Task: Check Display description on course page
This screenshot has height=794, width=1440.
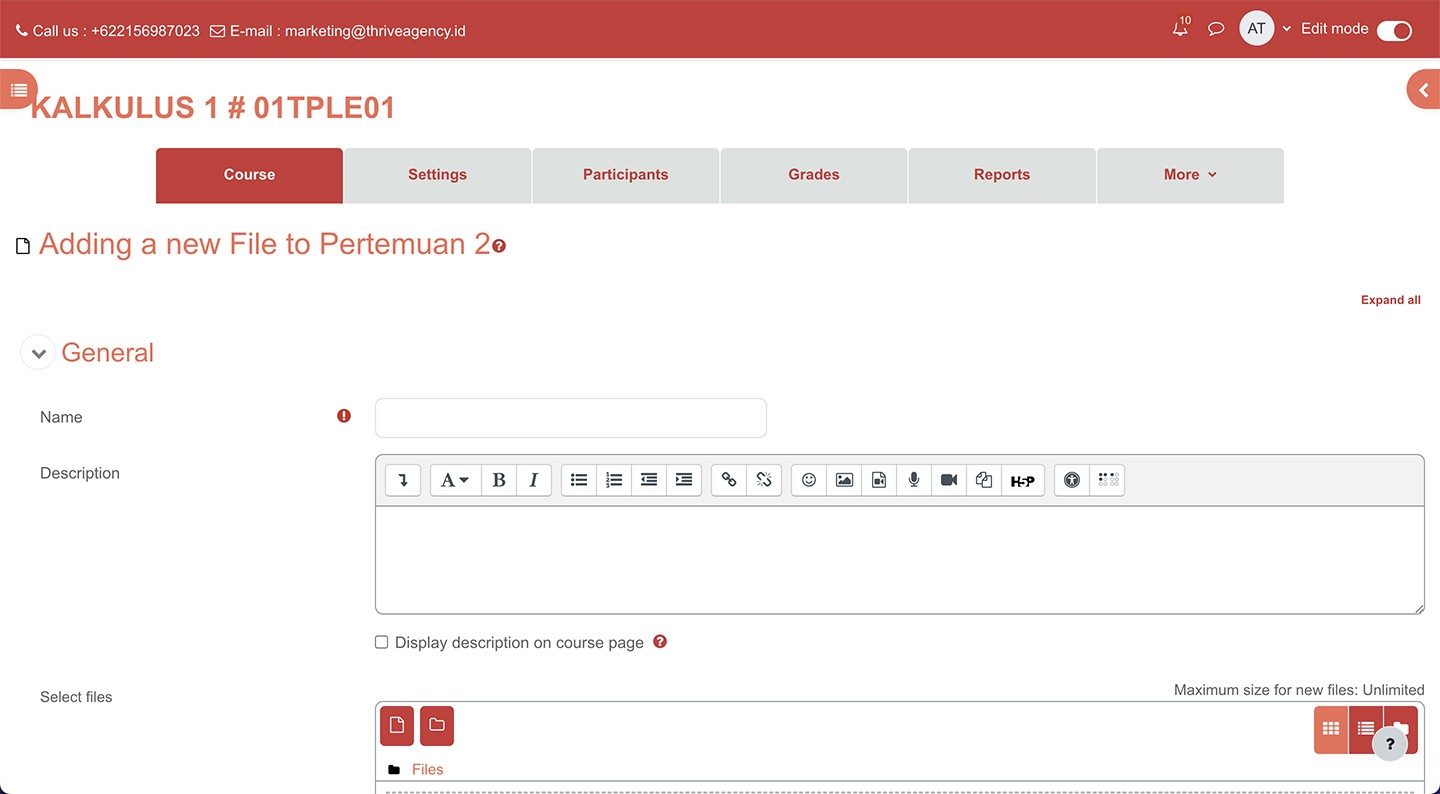Action: point(381,642)
